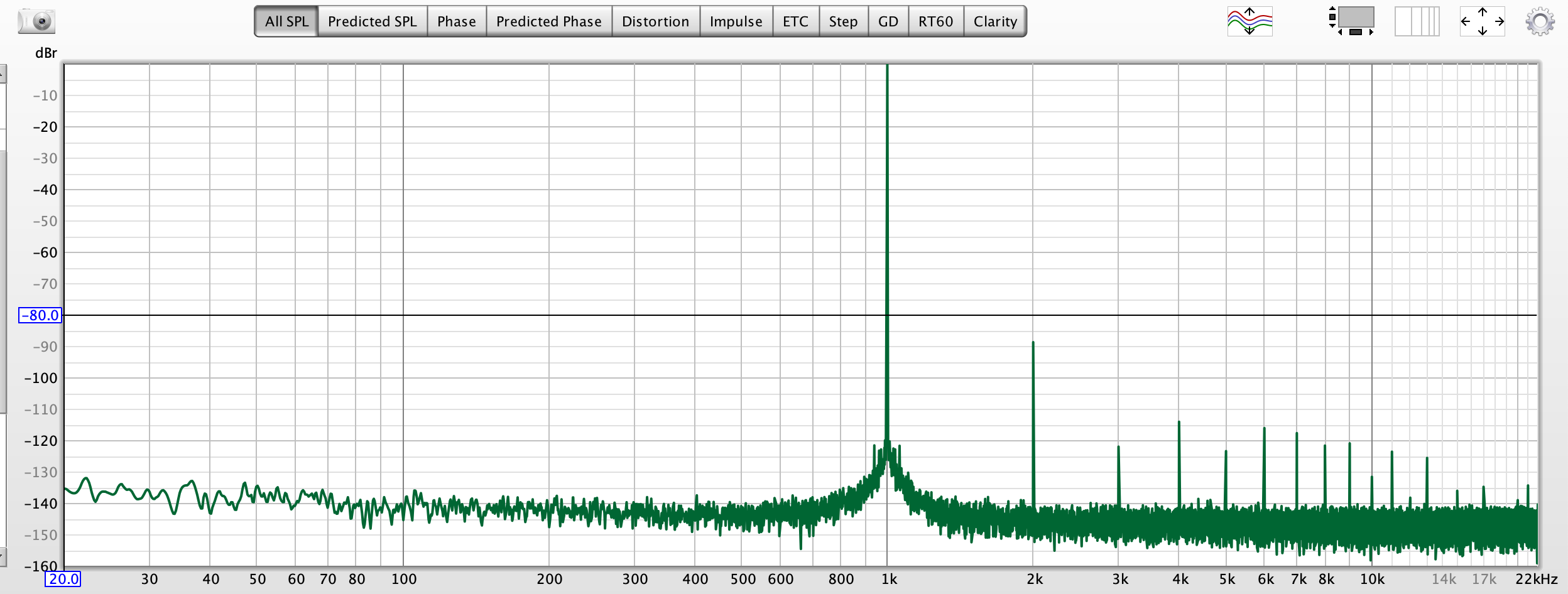This screenshot has width=1568, height=594.
Task: Switch to the Predicted Phase tab
Action: (549, 21)
